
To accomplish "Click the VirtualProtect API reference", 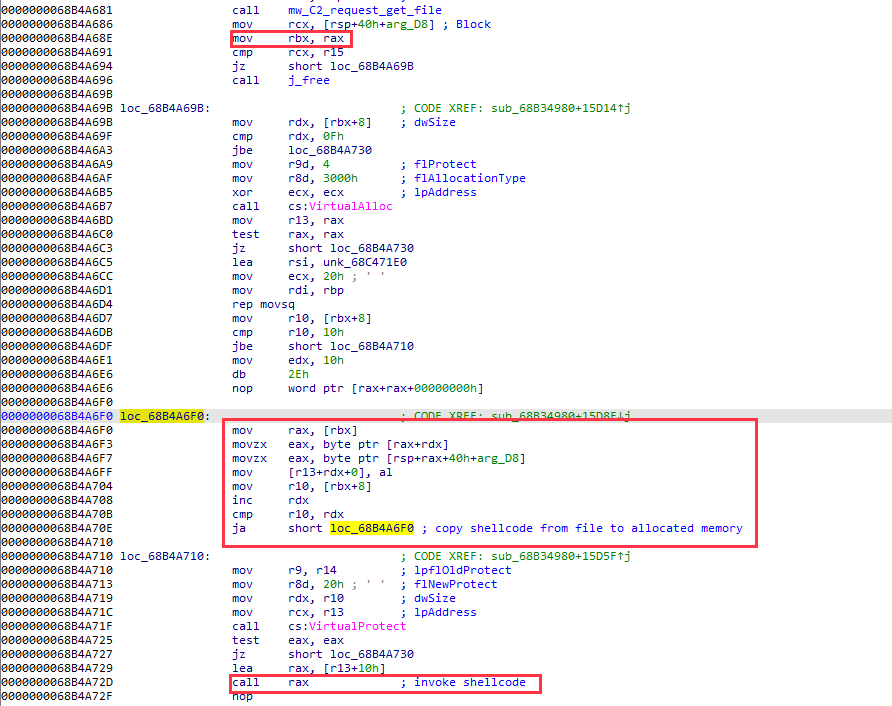I will tap(357, 626).
